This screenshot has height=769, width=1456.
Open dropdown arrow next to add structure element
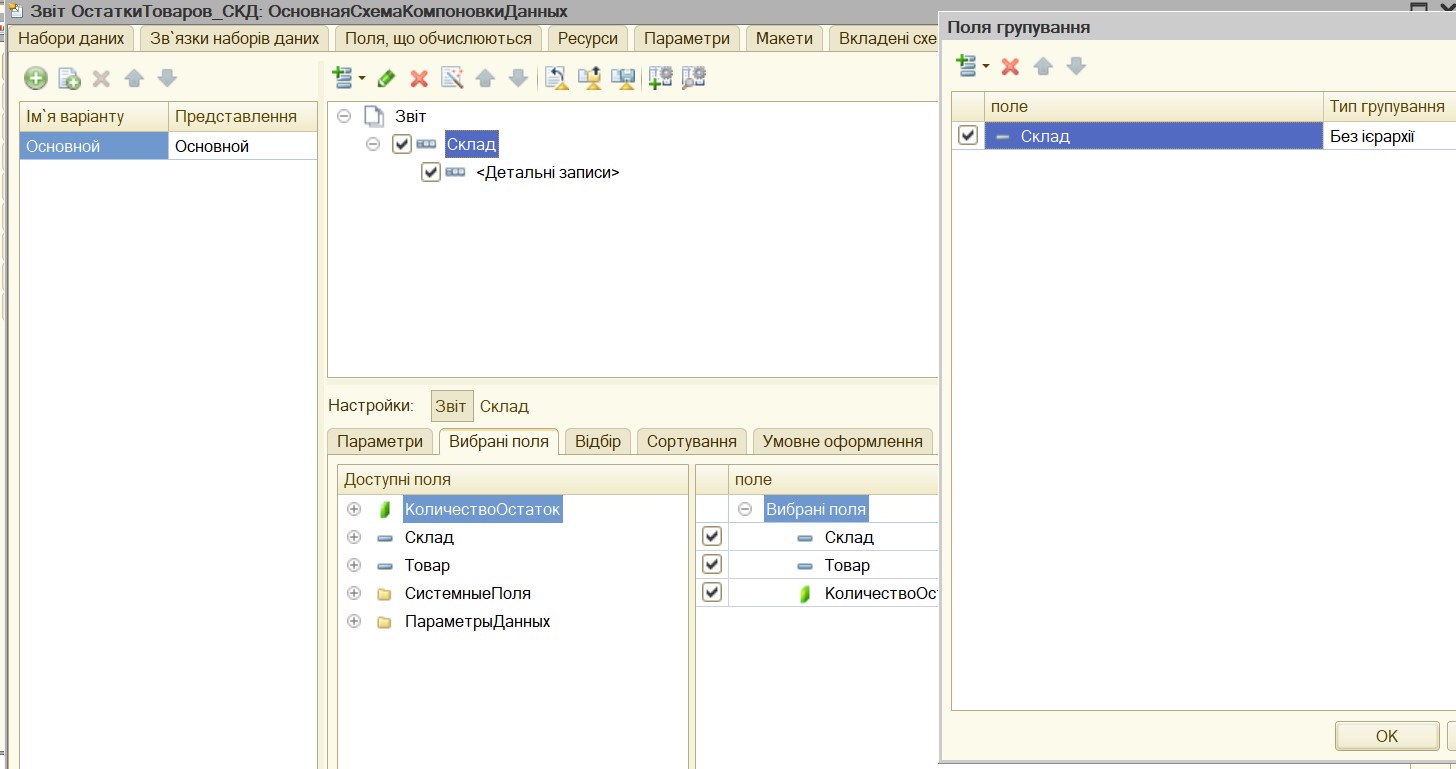coord(362,78)
